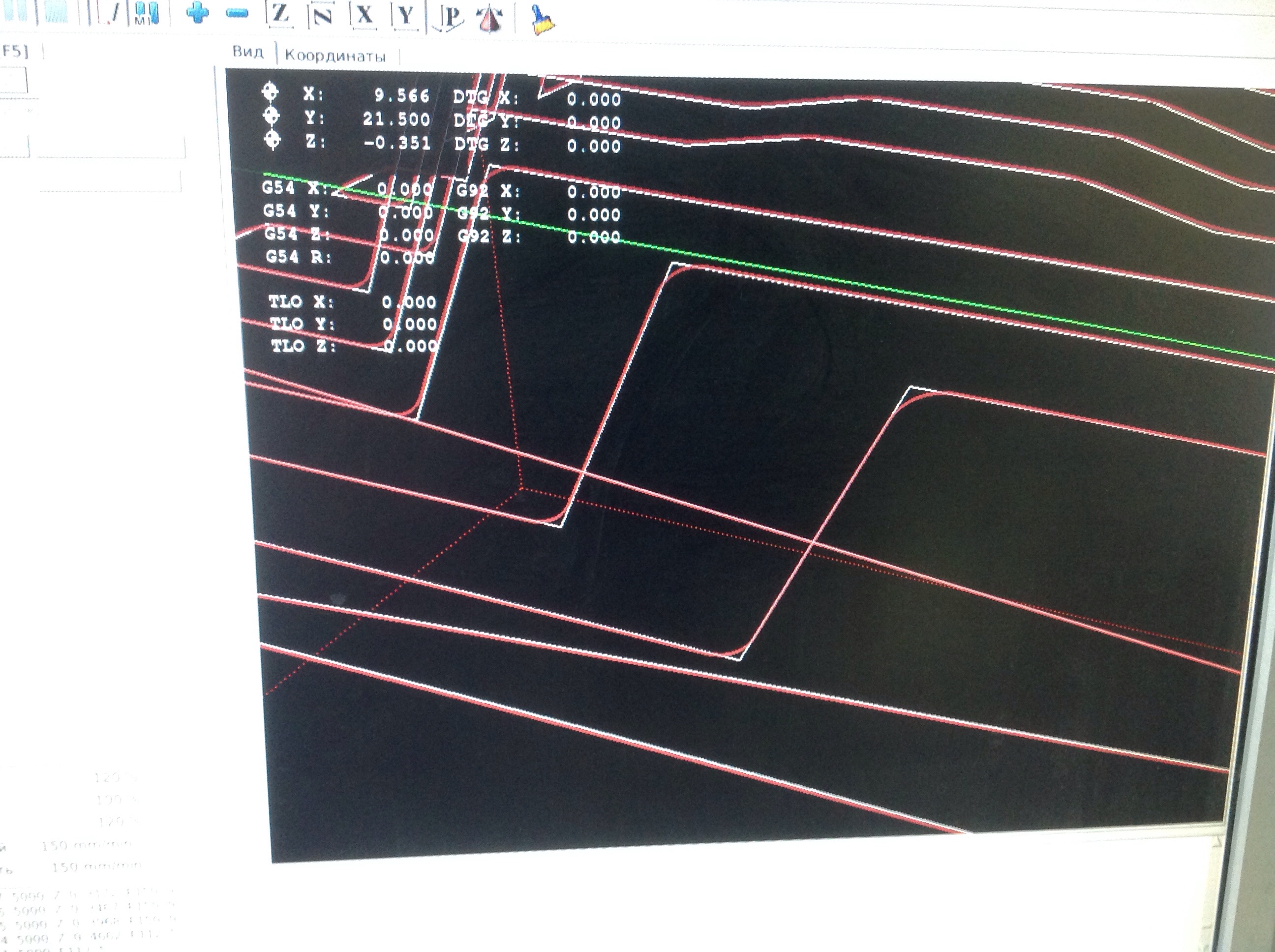Select perspective view P icon
This screenshot has height=952, width=1275.
452,17
